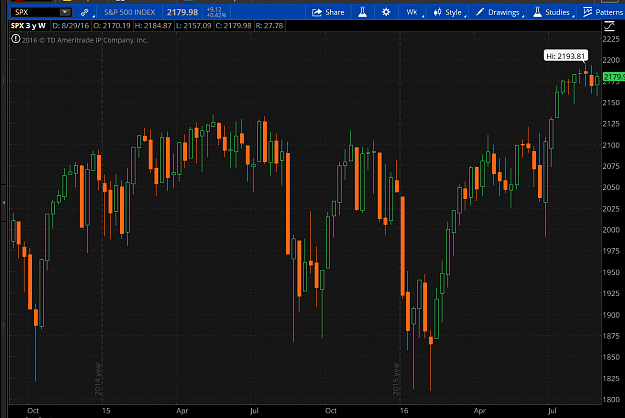
Task: Click the 16 year label on time axis
Action: coord(404,411)
